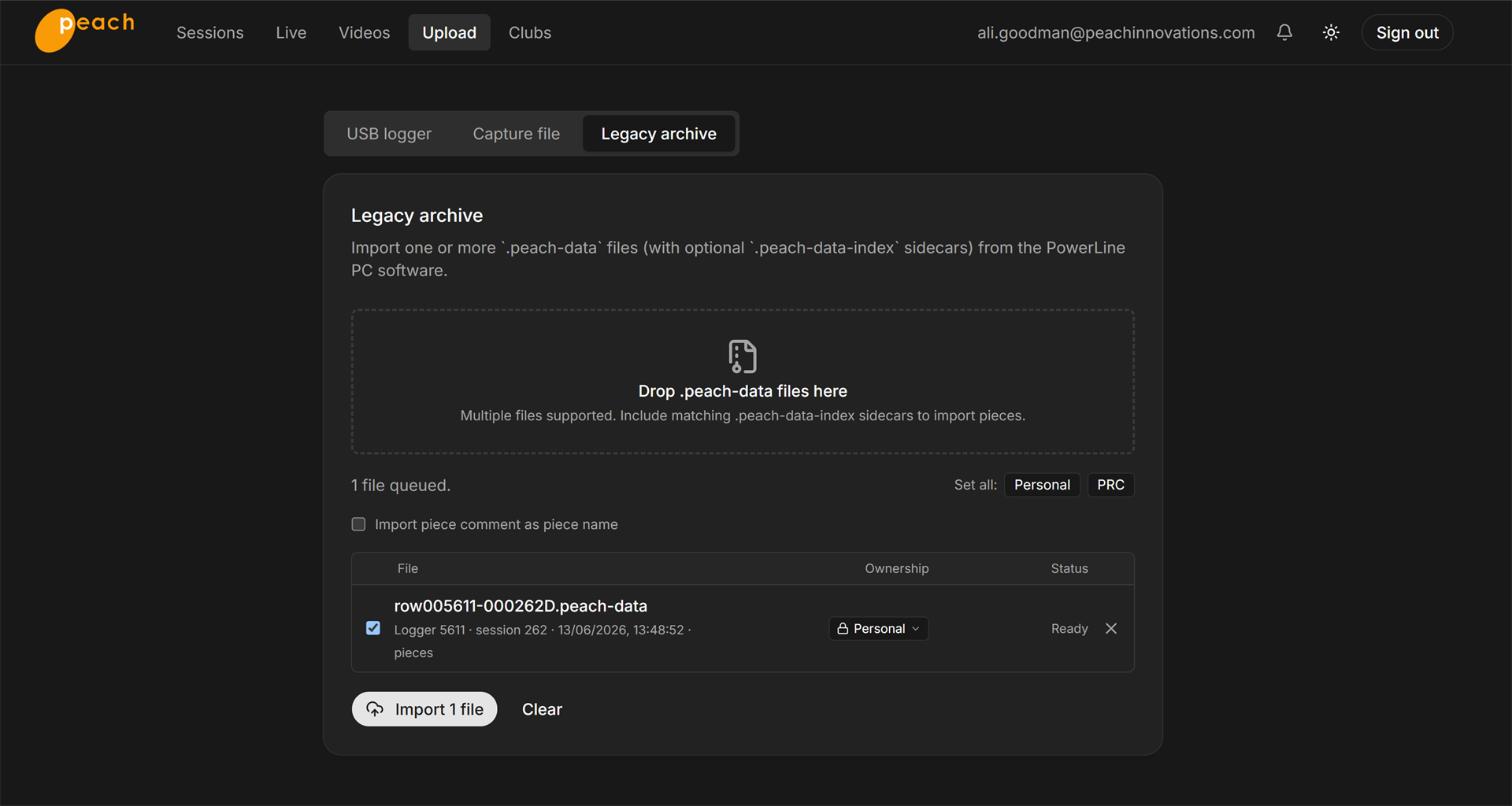Click the file name row005611-000262D.peach-data

pyautogui.click(x=521, y=606)
